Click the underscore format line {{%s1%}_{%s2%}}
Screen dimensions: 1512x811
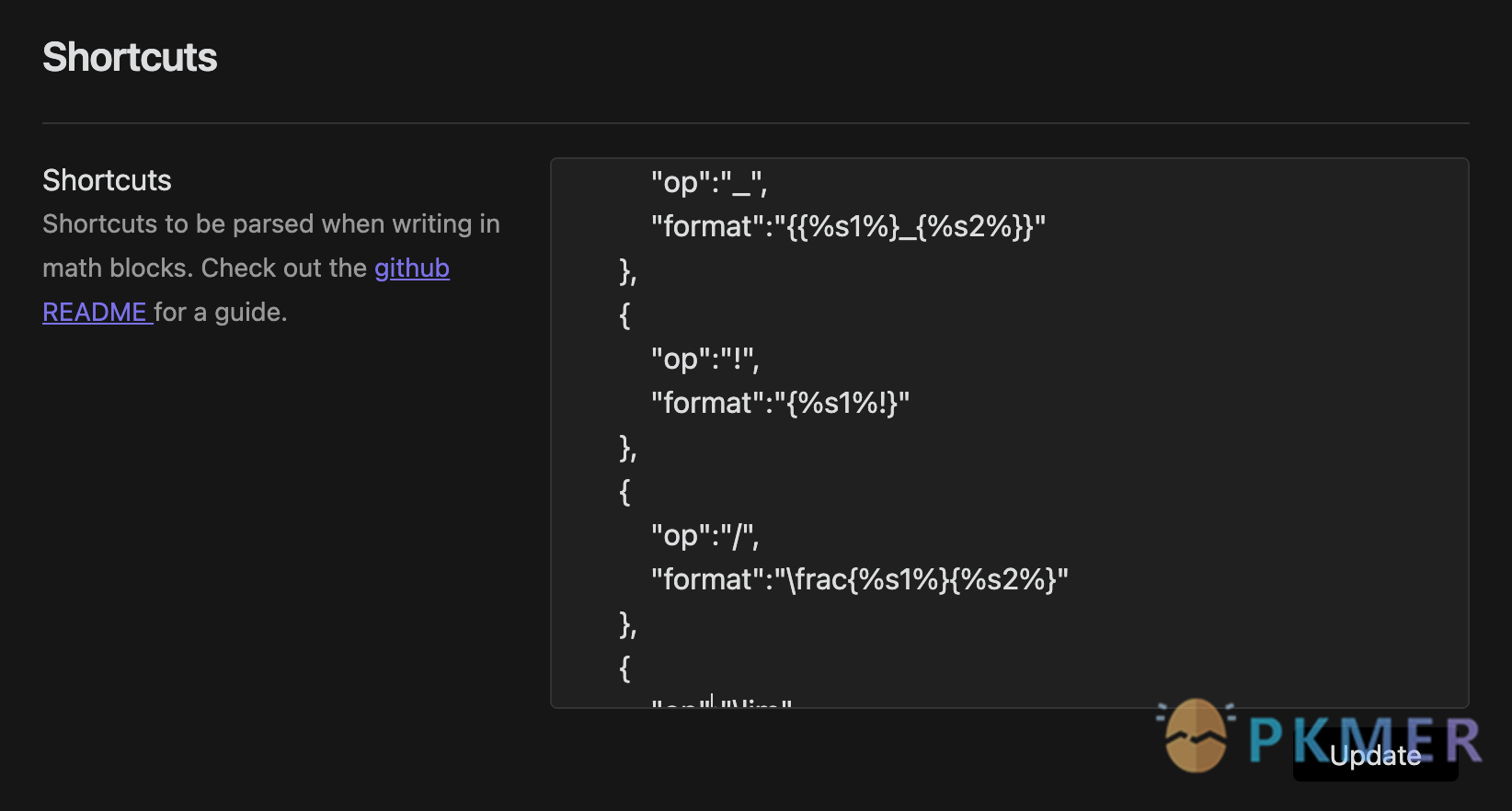(848, 226)
